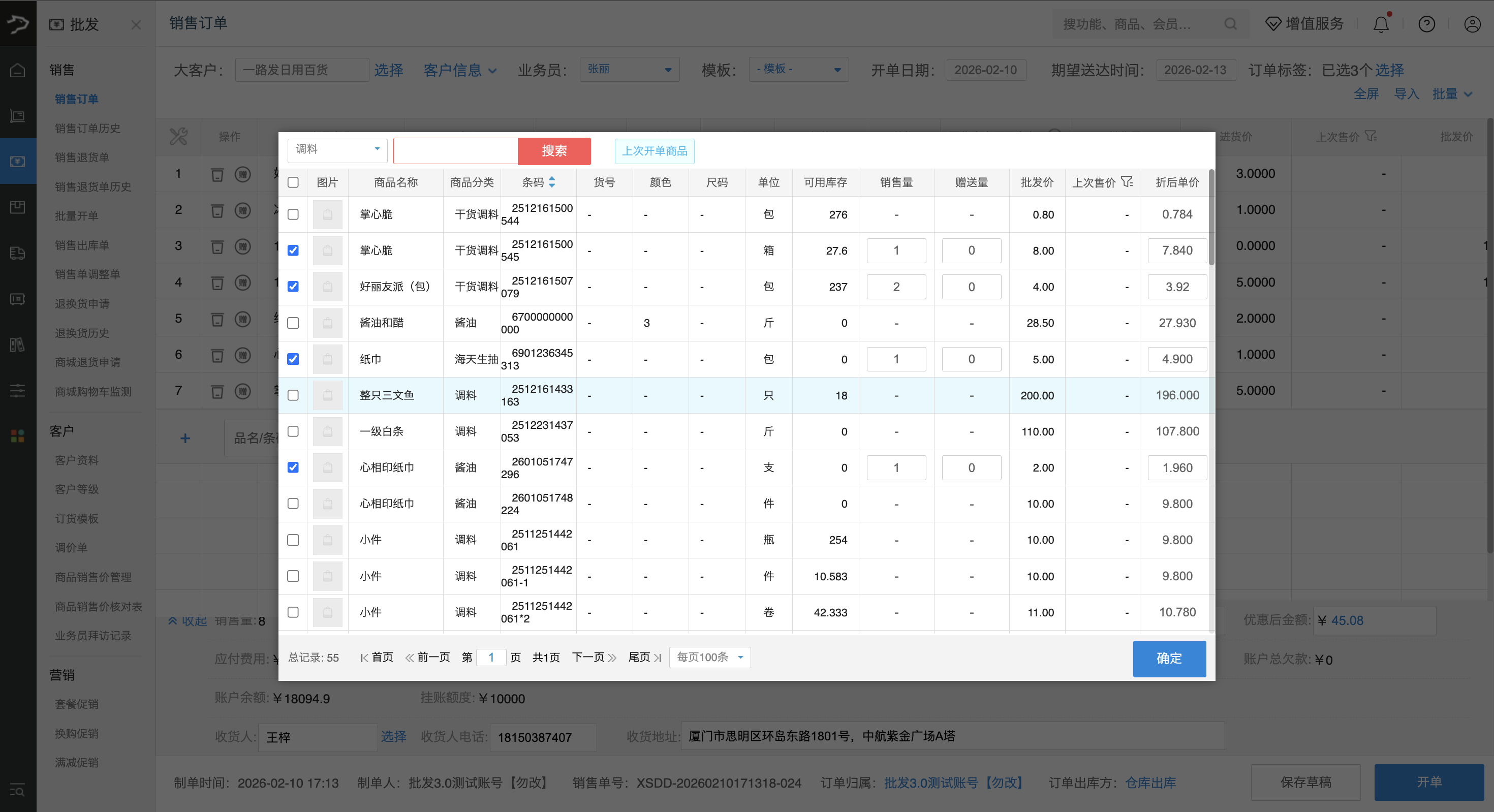
Task: Sort by the 条码 barcode sort arrows
Action: coord(551,182)
